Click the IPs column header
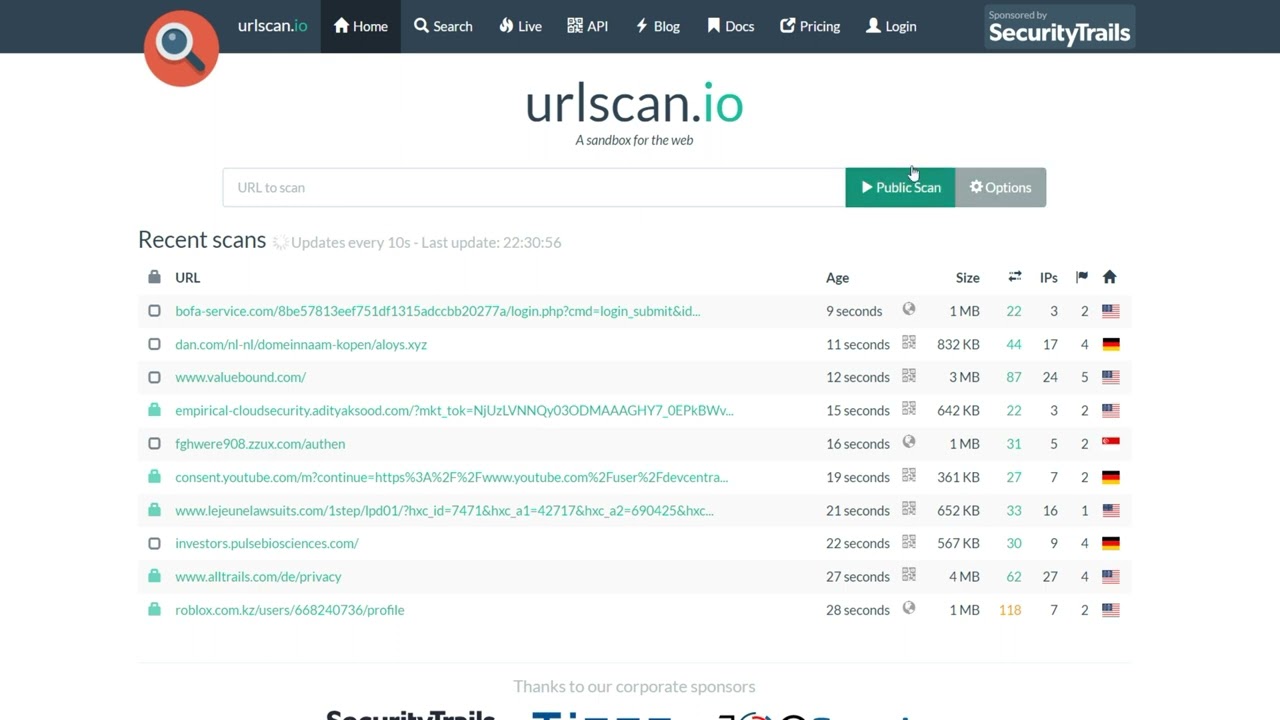The image size is (1280, 720). click(1048, 277)
